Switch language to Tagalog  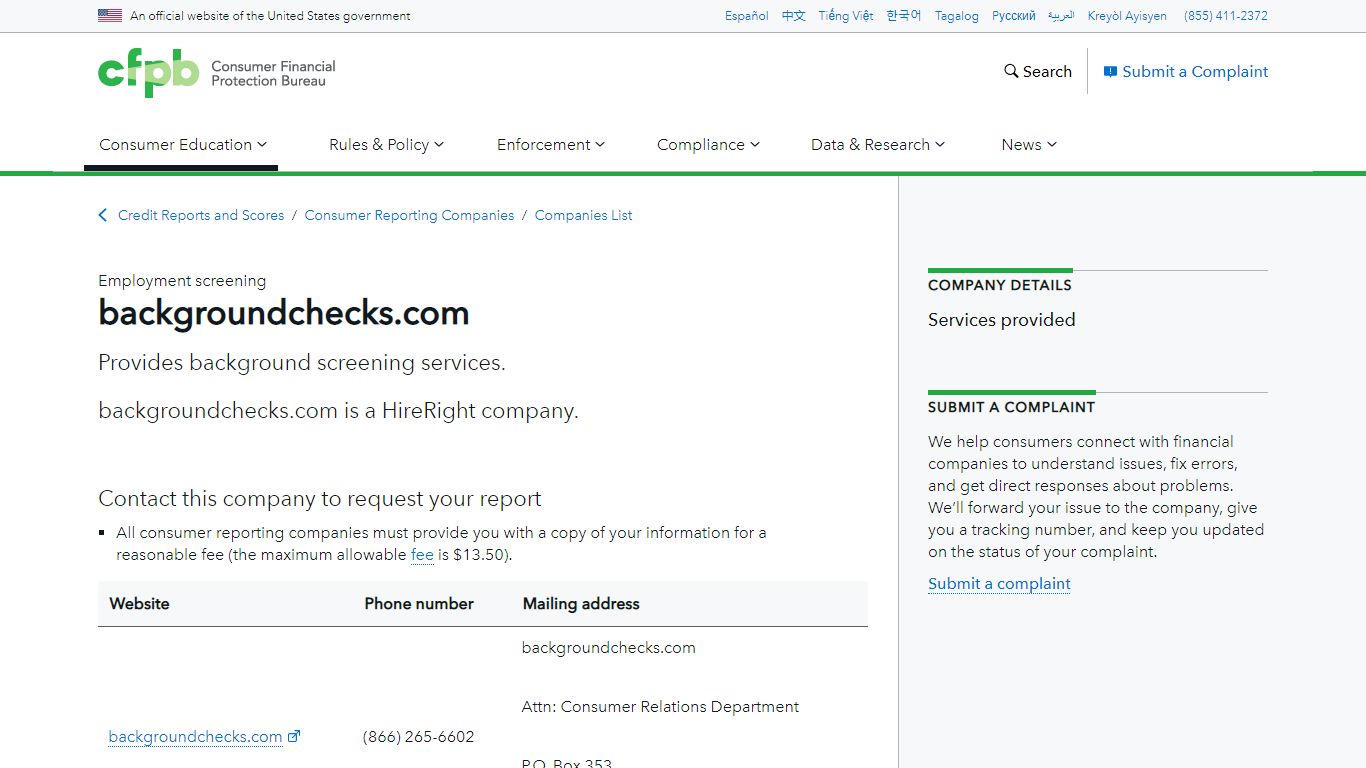tap(957, 16)
